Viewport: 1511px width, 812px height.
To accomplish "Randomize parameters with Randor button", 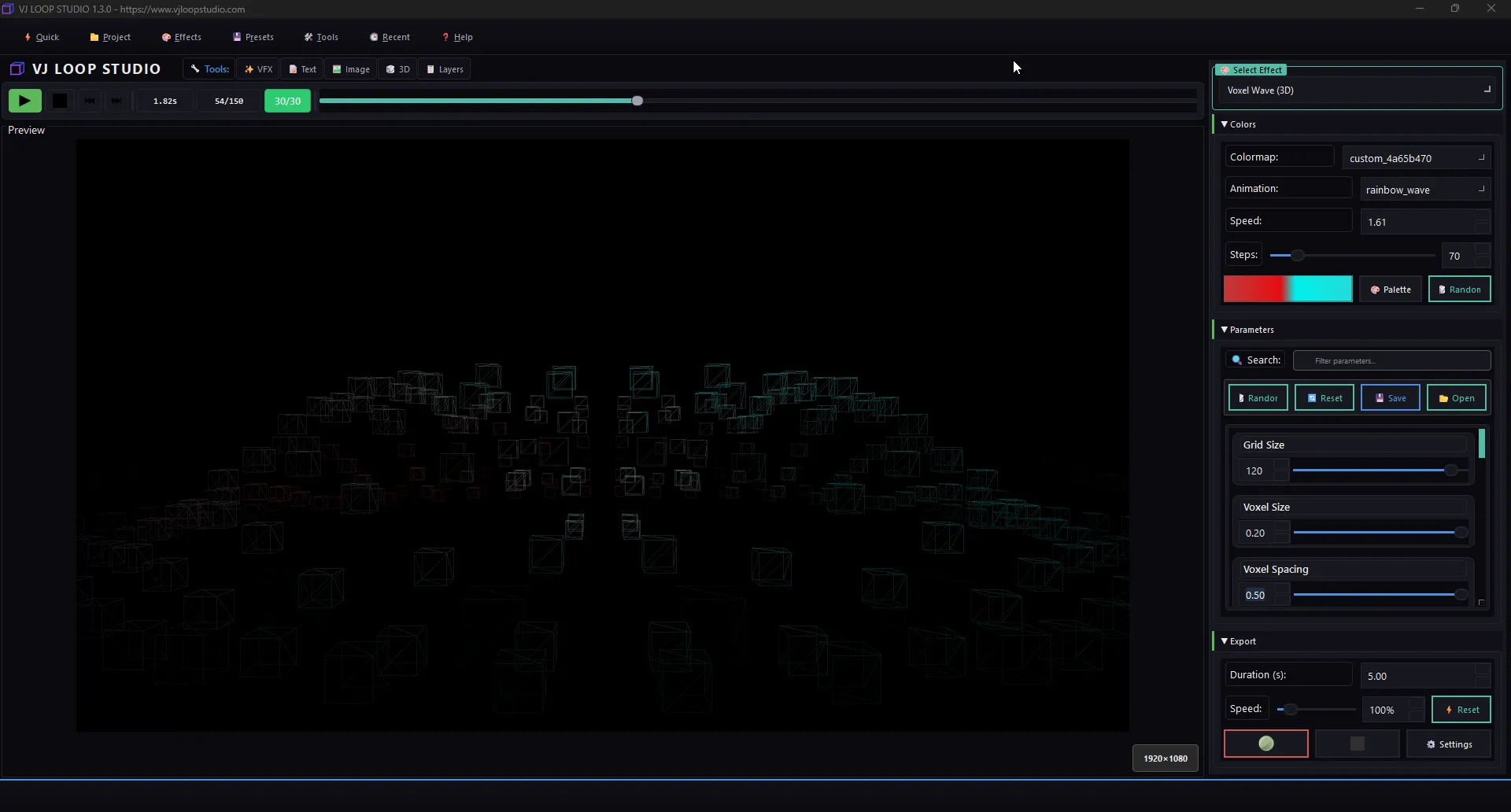I will pyautogui.click(x=1258, y=398).
